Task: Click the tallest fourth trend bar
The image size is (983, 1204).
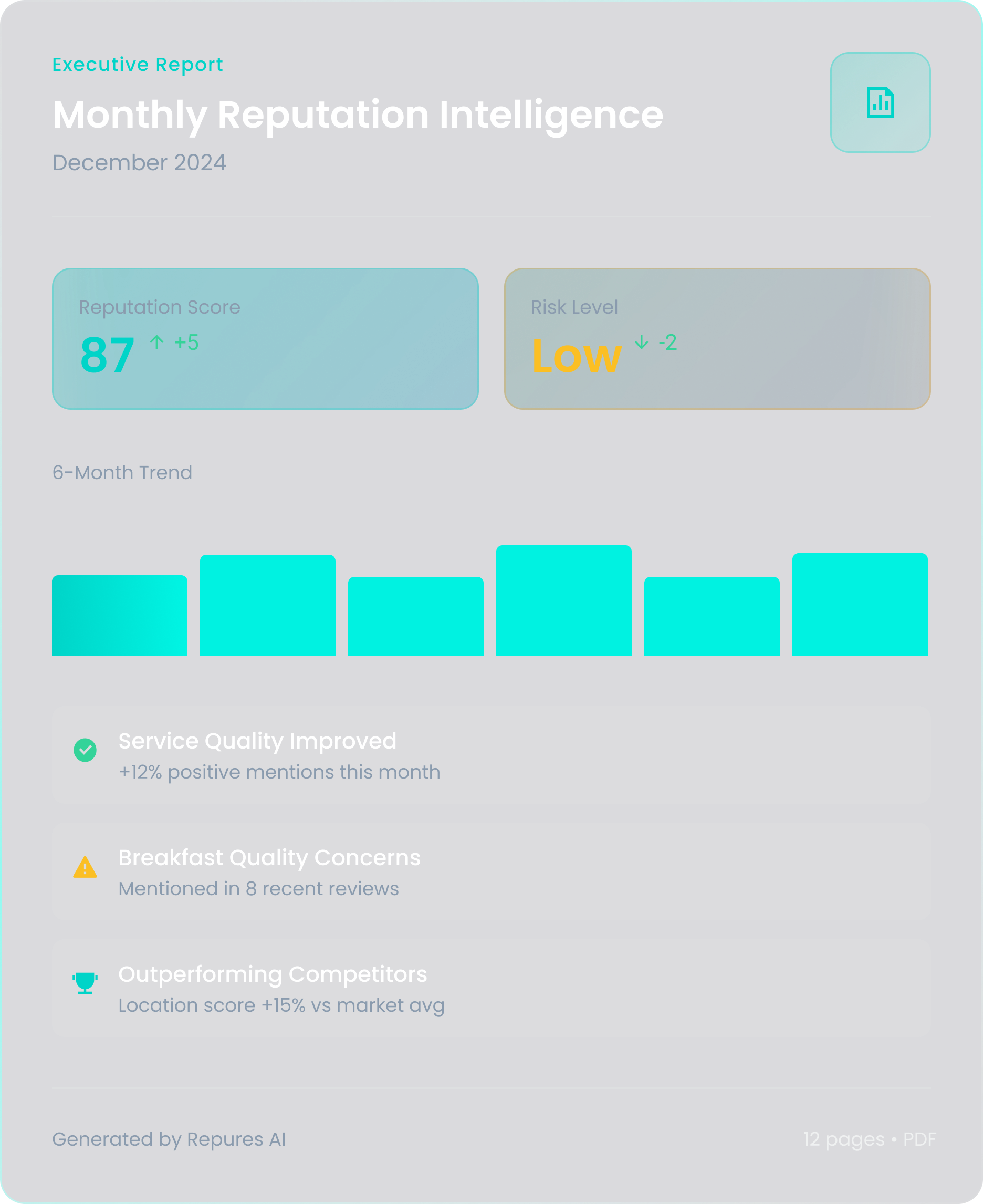Action: click(x=563, y=600)
